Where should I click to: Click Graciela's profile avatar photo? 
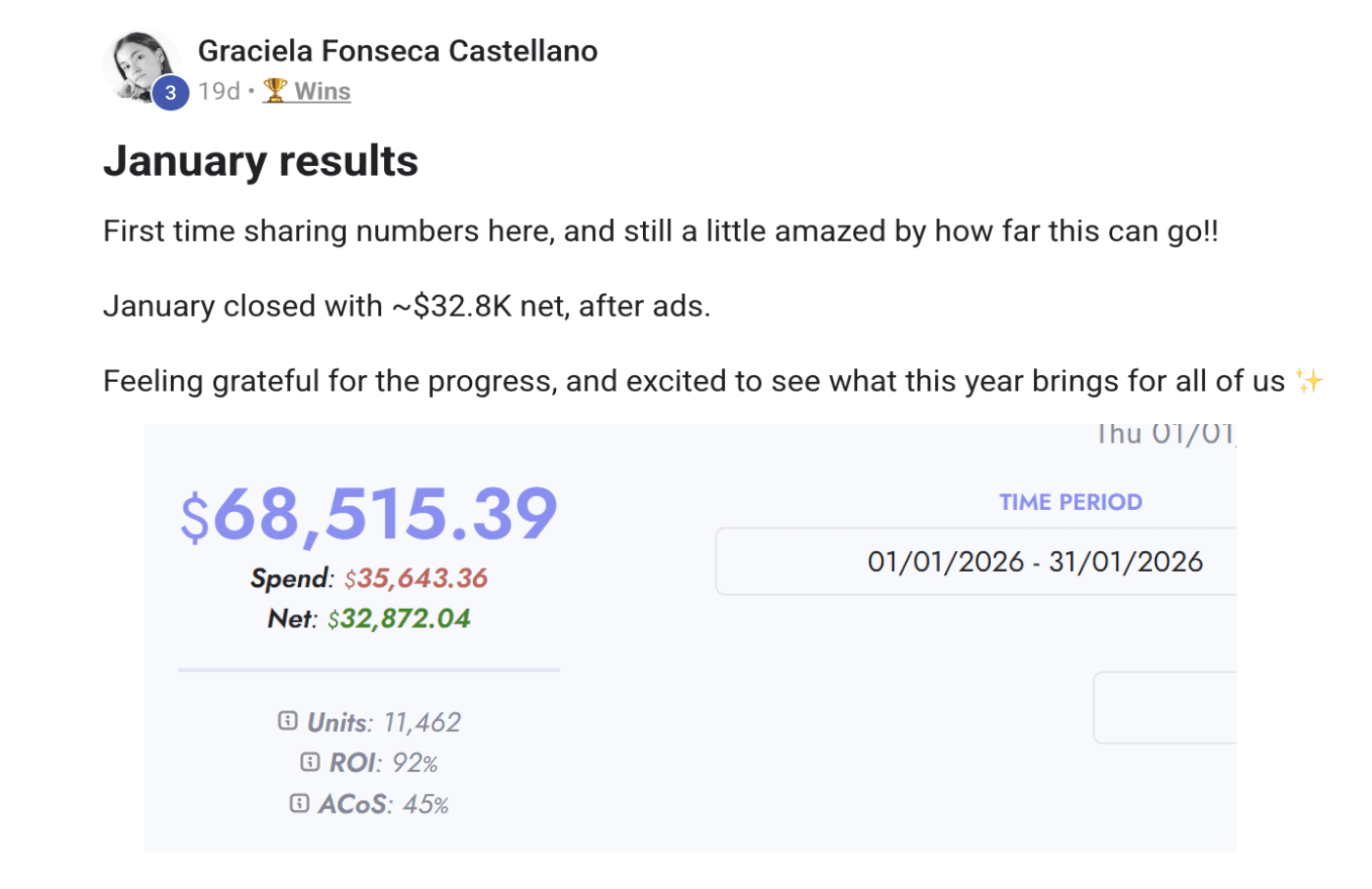140,64
